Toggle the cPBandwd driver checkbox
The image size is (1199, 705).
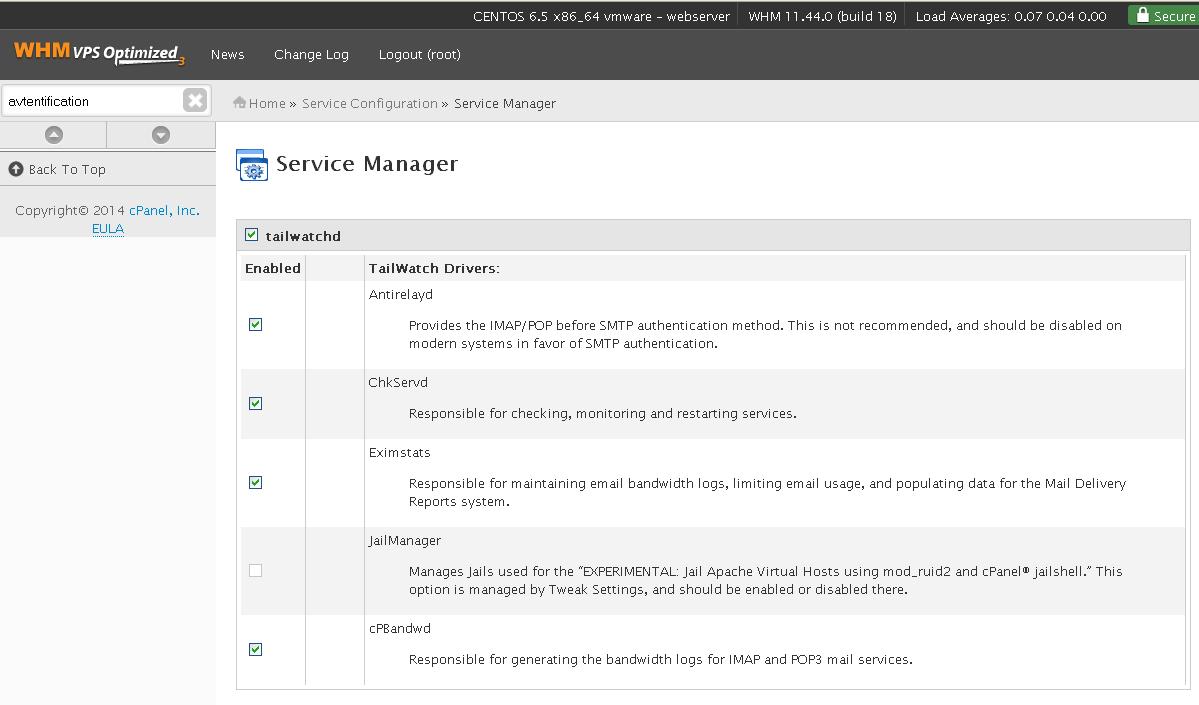click(x=255, y=649)
